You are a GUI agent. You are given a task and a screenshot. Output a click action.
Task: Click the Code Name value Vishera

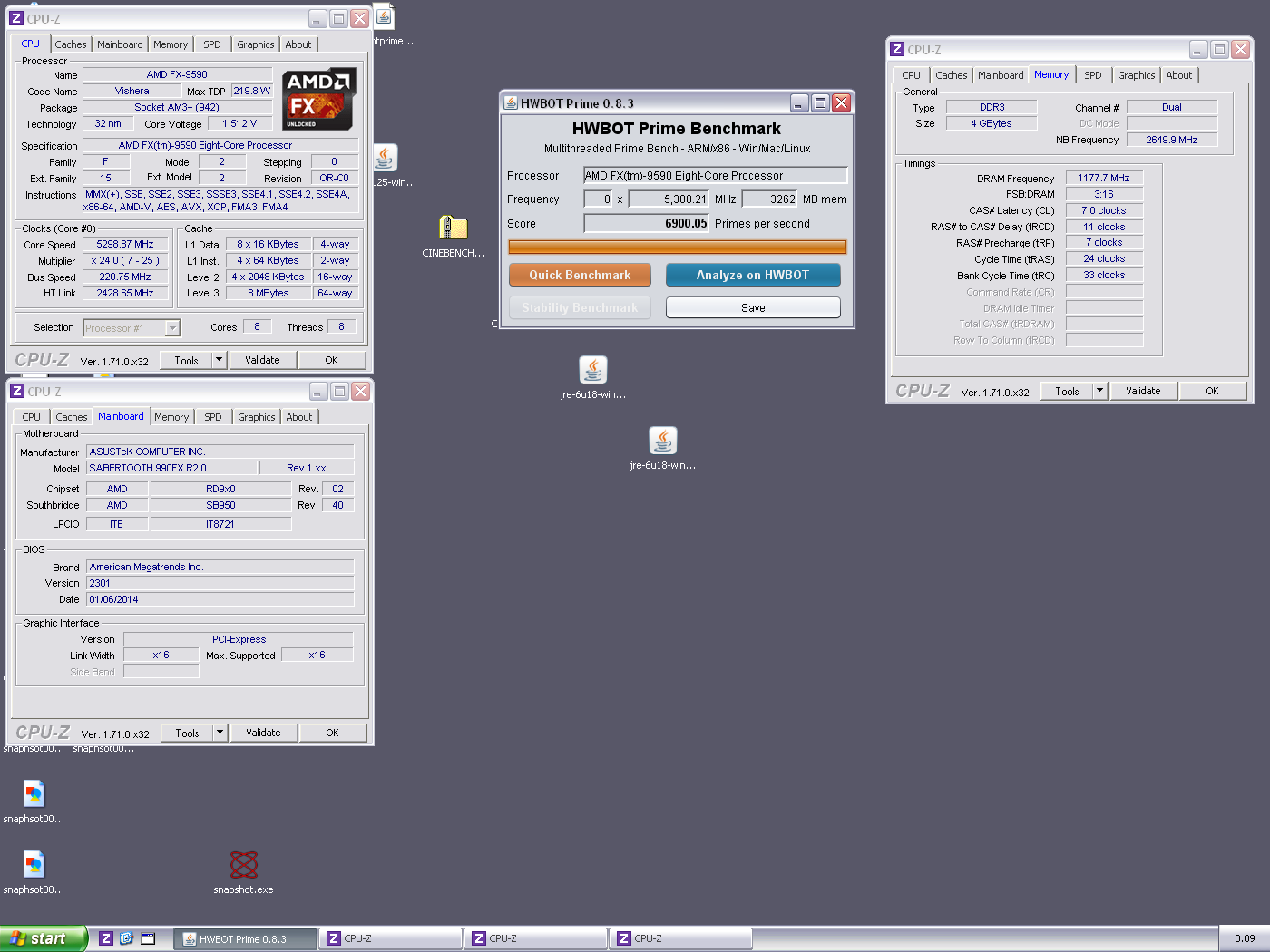132,91
